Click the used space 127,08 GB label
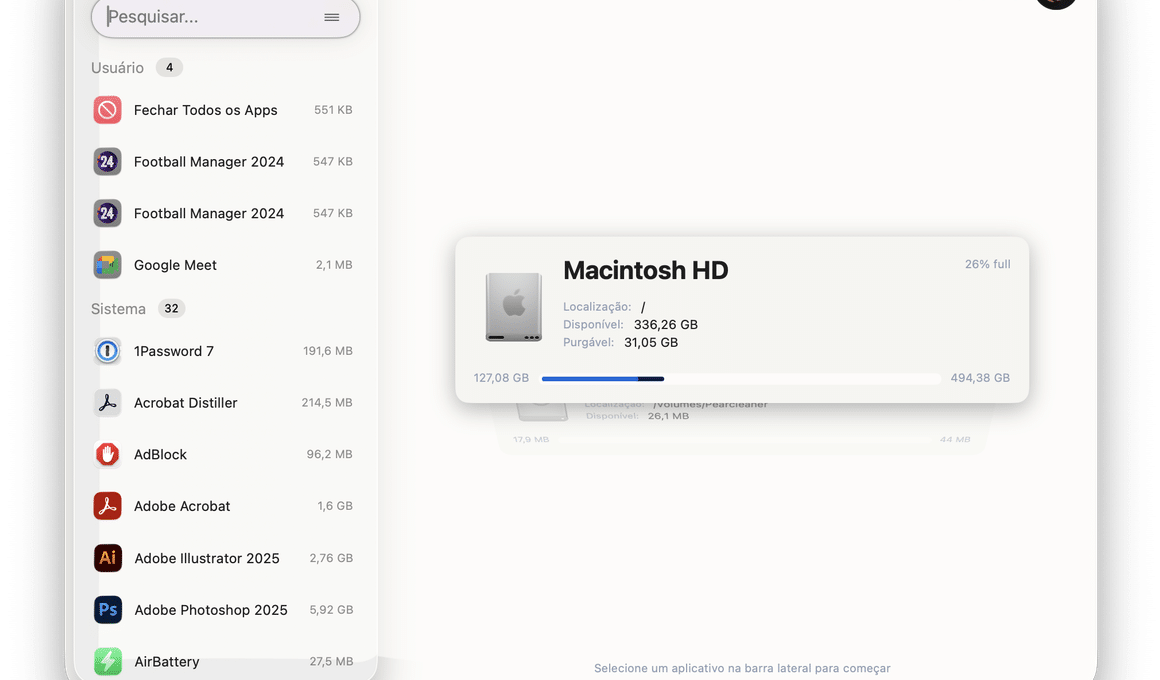Viewport: 1160px width, 680px height. point(502,378)
